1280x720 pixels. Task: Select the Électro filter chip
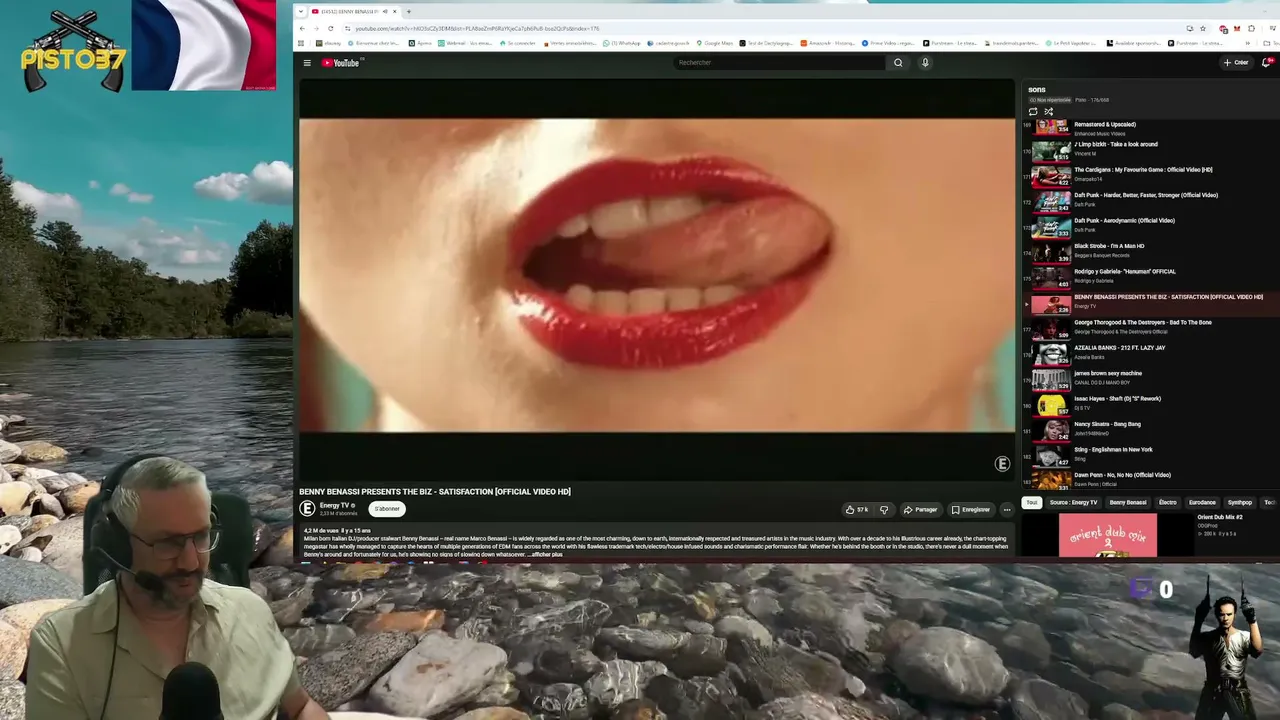tap(1168, 502)
